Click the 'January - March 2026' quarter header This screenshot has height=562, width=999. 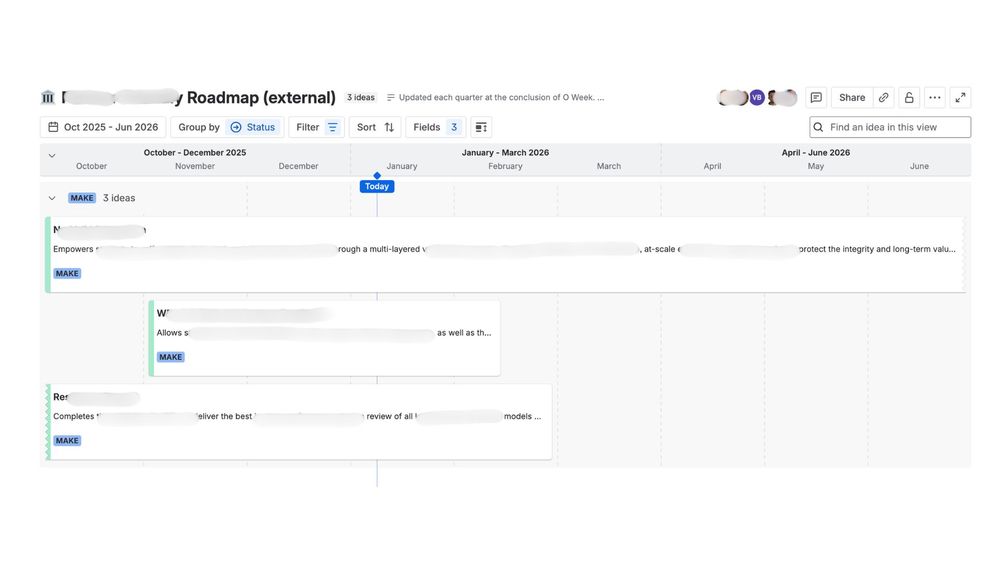[x=505, y=153]
